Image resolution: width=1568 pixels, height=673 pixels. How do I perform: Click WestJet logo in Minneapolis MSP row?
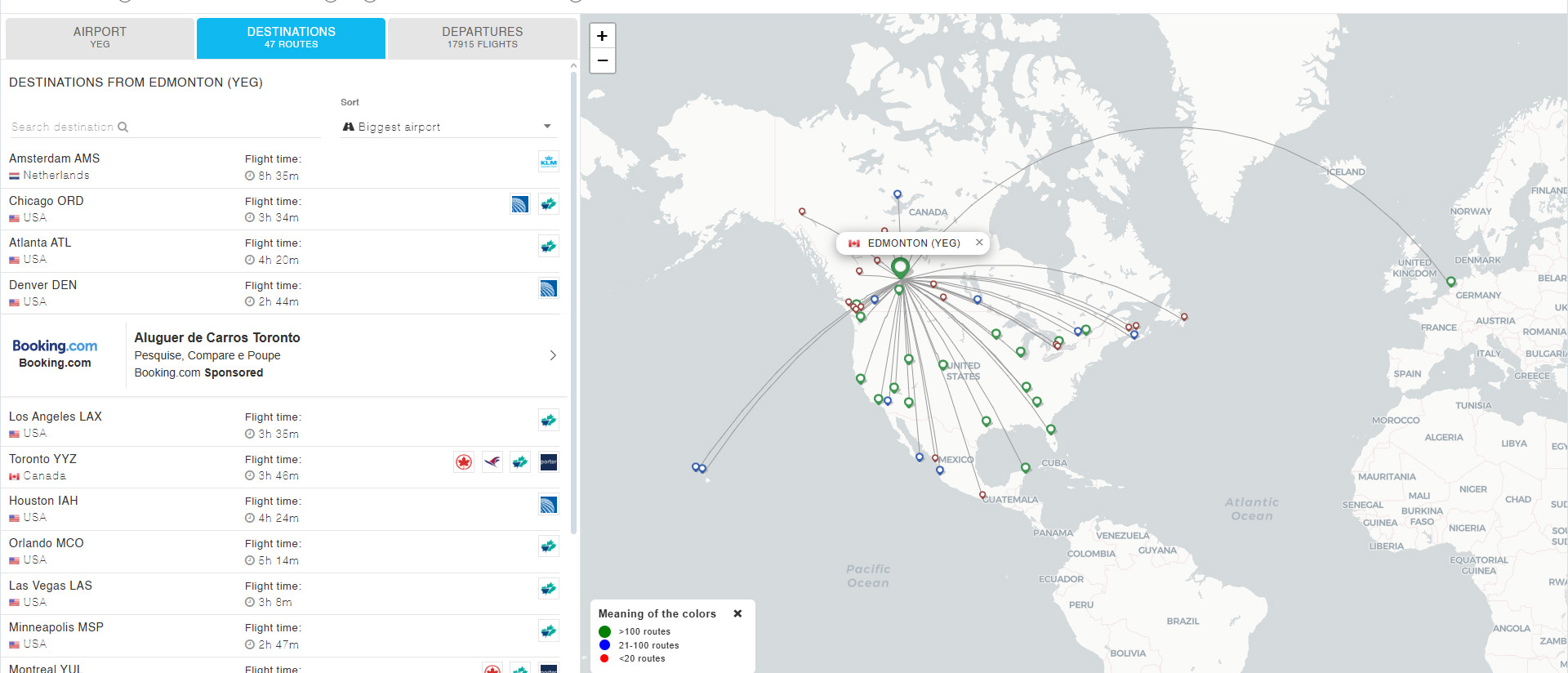point(549,631)
